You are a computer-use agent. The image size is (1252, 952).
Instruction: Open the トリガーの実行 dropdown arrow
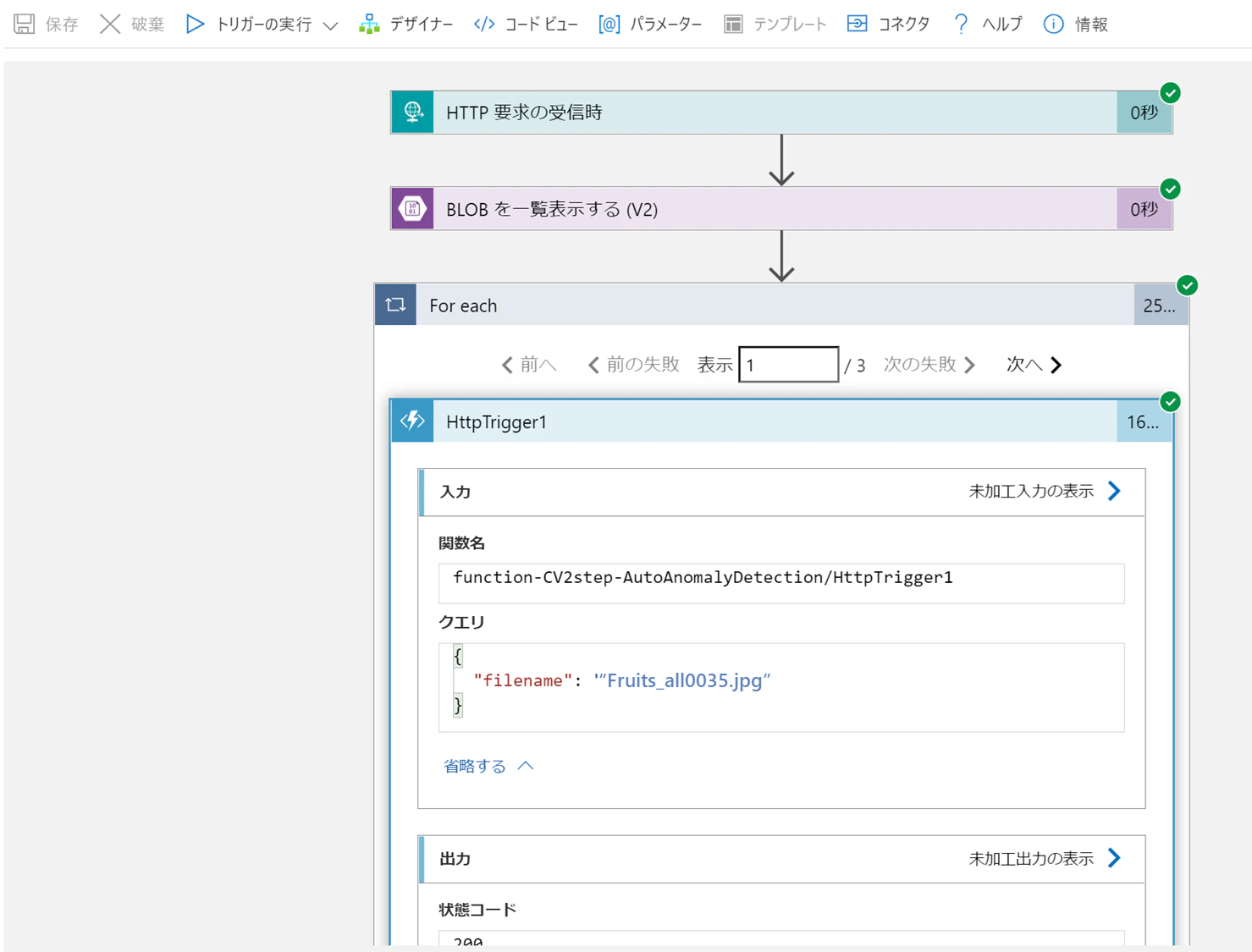(331, 25)
